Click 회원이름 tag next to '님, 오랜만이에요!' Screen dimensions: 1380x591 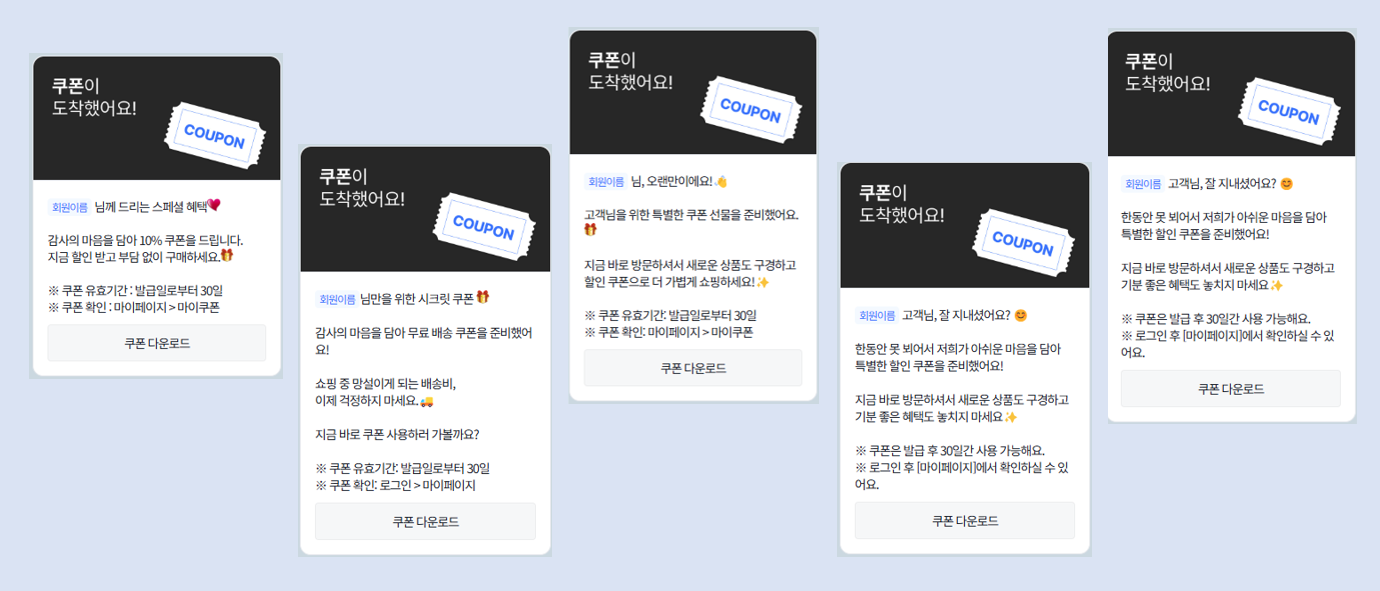point(606,182)
